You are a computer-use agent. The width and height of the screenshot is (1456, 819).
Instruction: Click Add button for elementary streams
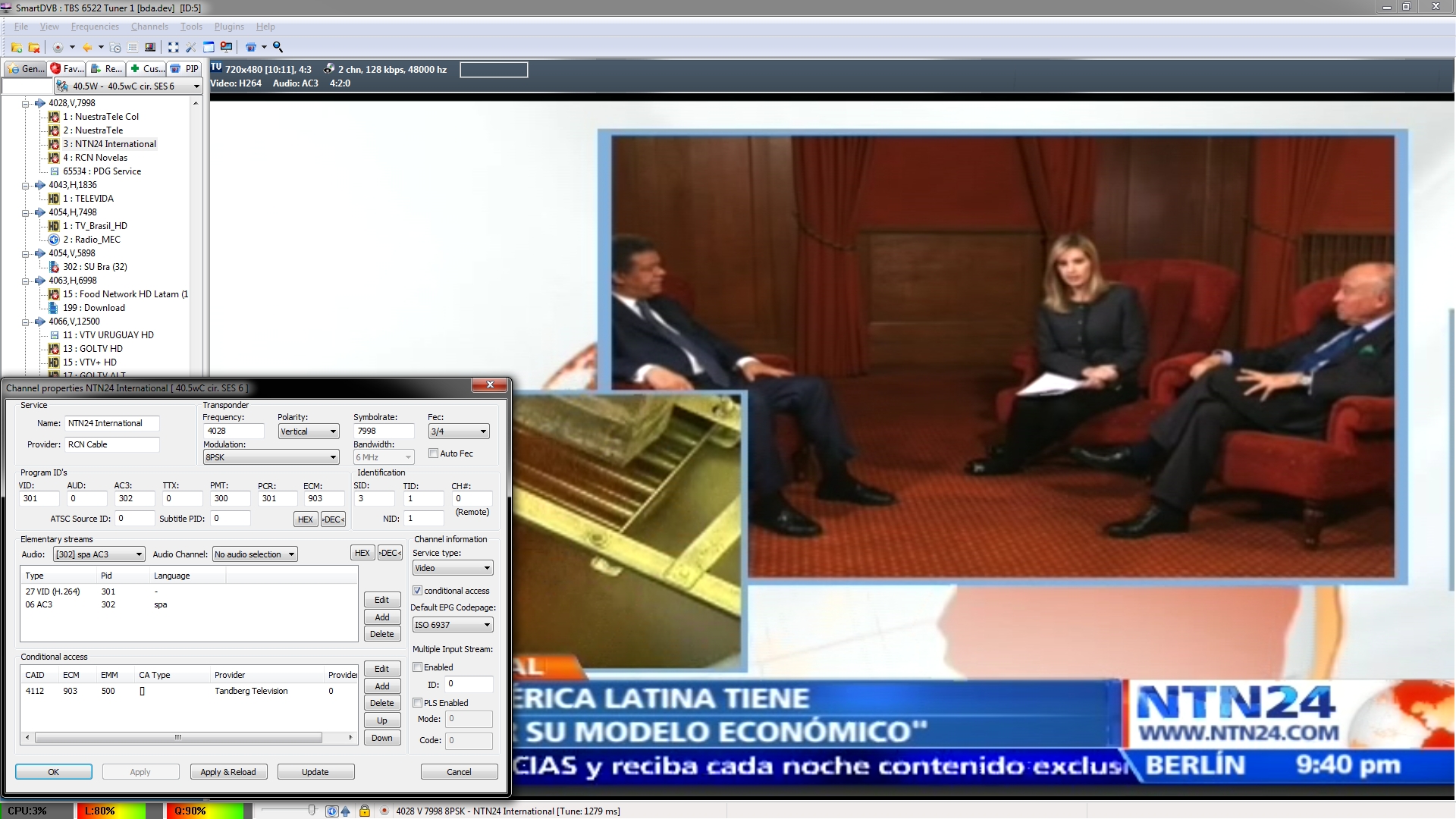click(x=382, y=617)
